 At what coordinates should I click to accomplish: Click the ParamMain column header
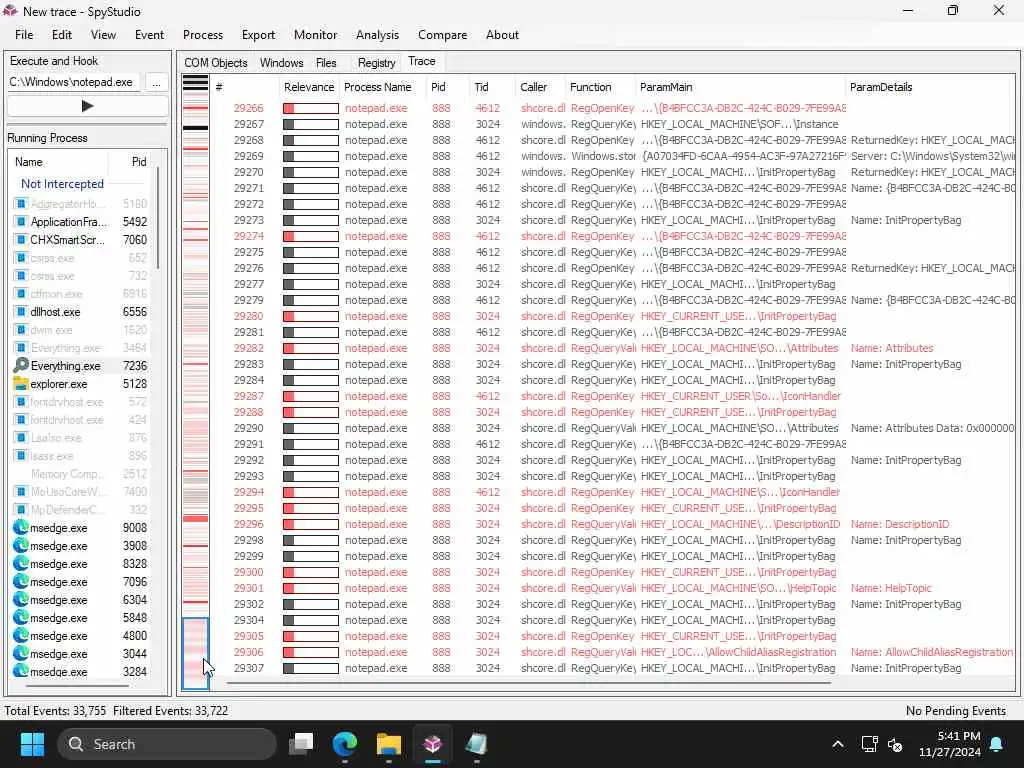pos(666,88)
